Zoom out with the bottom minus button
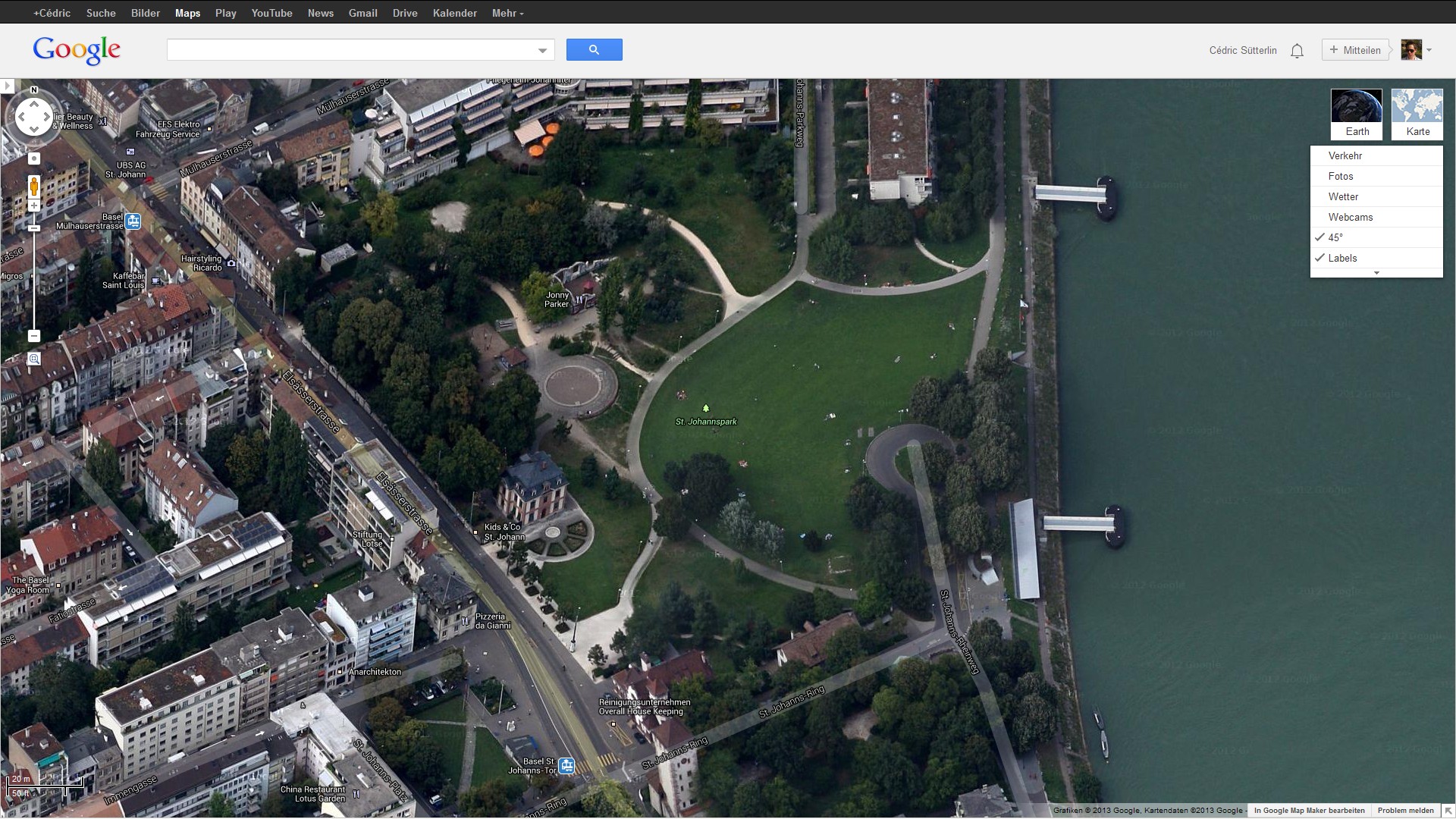The image size is (1456, 819). click(33, 336)
